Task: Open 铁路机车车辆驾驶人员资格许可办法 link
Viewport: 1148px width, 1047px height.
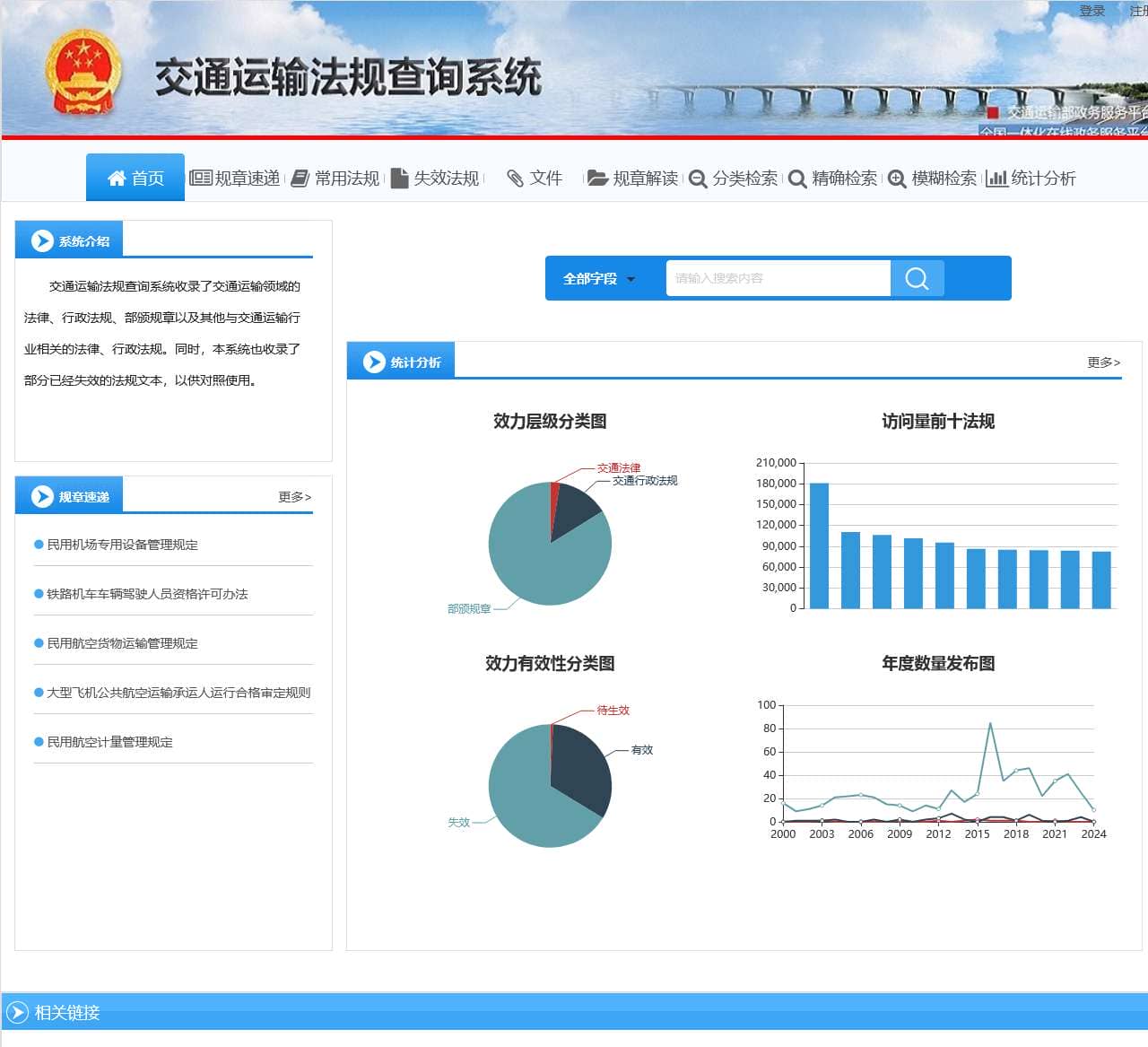Action: tap(147, 594)
